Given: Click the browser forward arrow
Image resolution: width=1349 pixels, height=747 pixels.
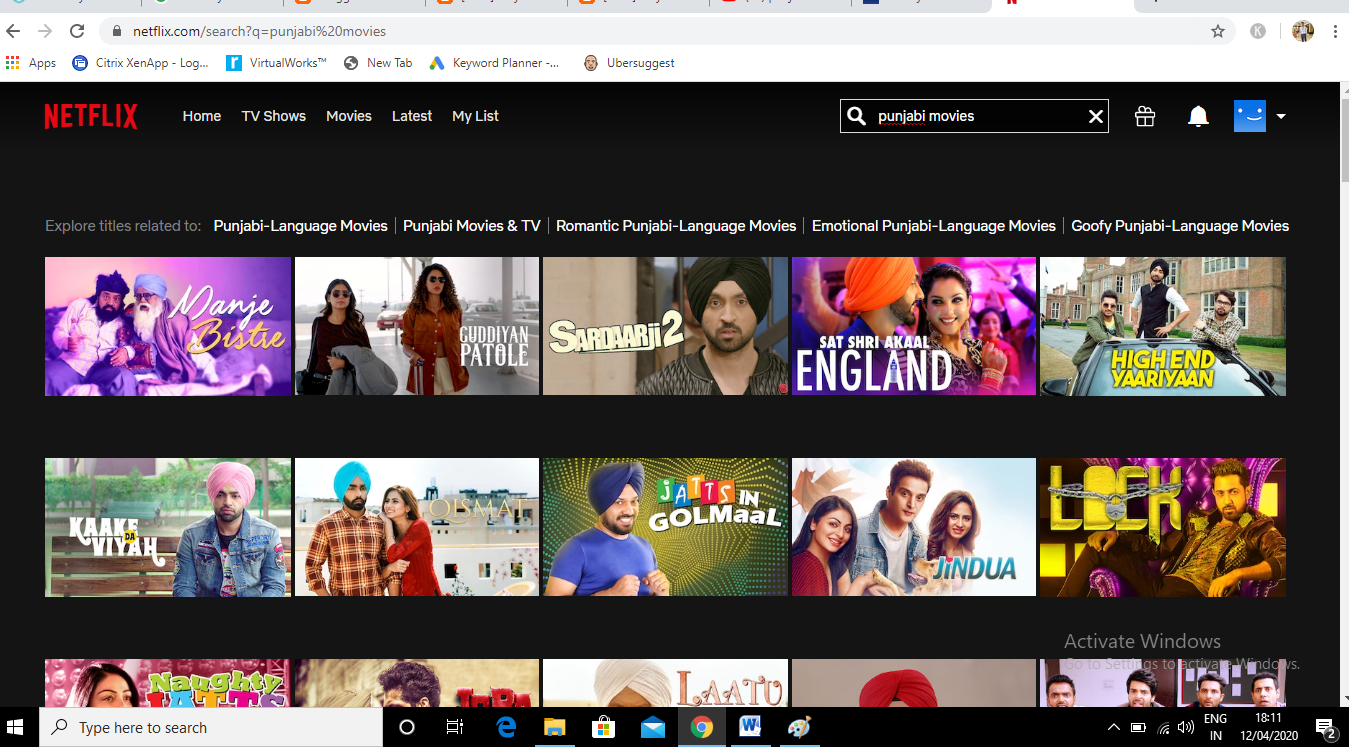Looking at the screenshot, I should pos(45,31).
